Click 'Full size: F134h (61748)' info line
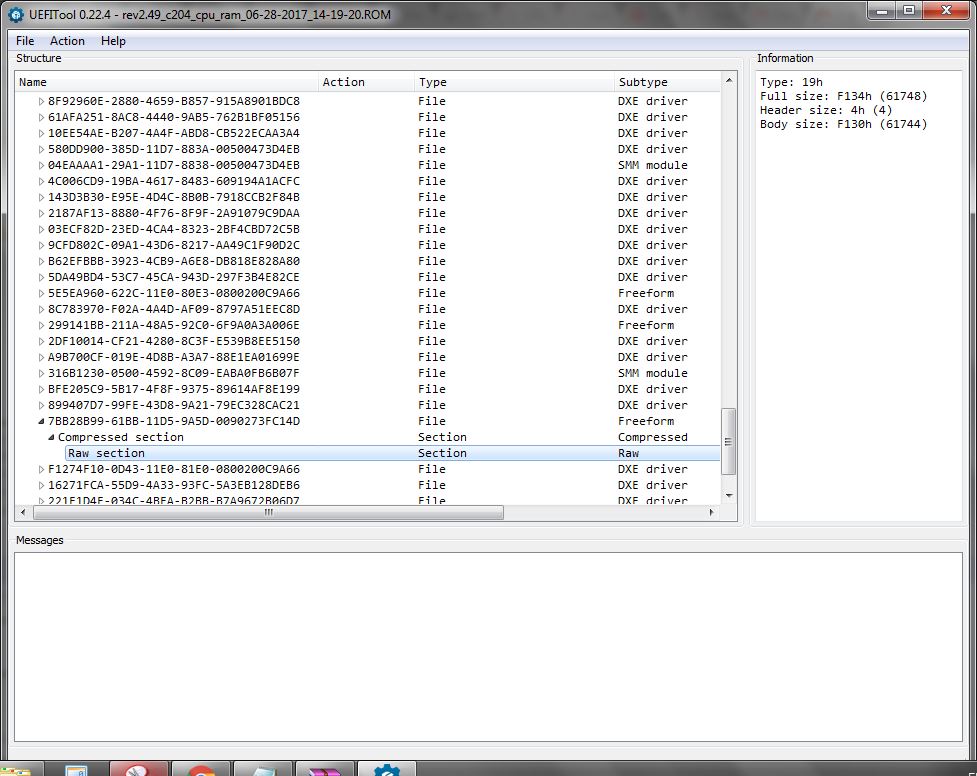This screenshot has width=977, height=776. click(x=844, y=96)
